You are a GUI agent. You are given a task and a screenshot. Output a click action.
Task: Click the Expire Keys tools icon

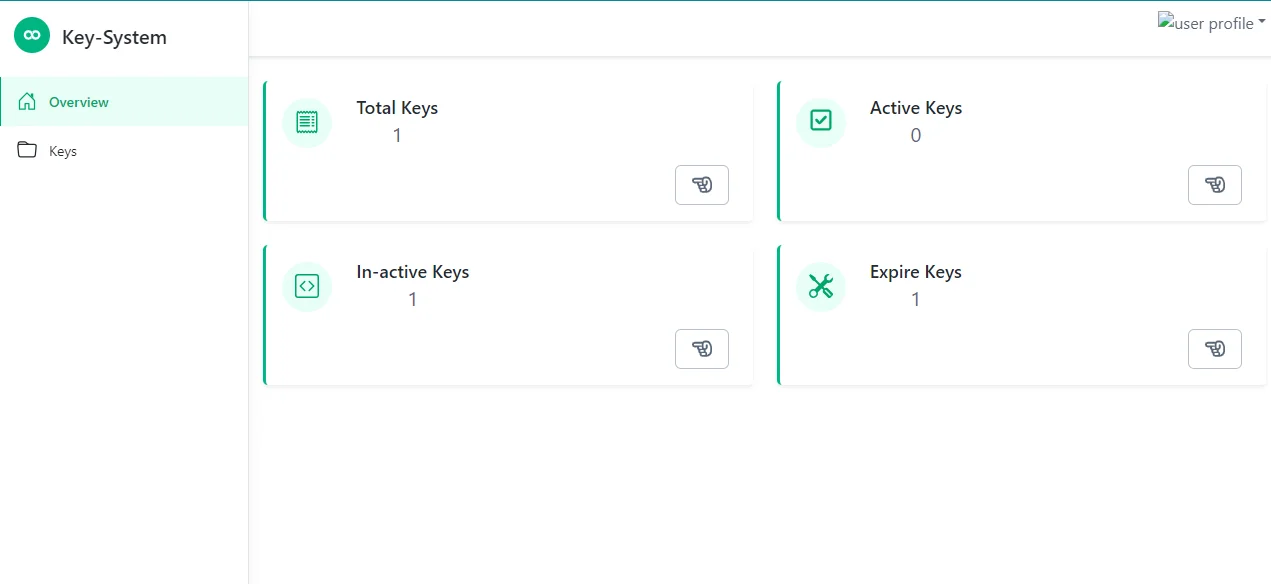pos(820,286)
